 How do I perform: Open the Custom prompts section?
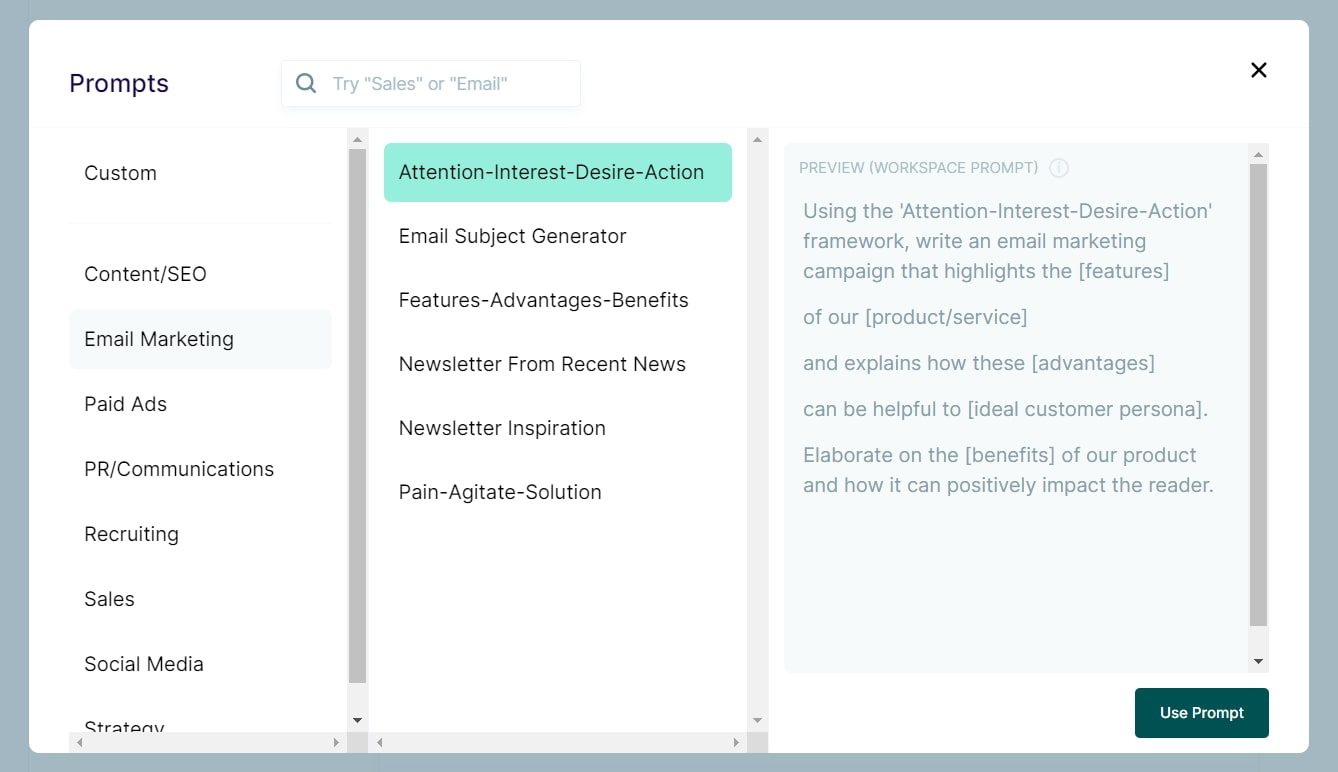tap(120, 173)
